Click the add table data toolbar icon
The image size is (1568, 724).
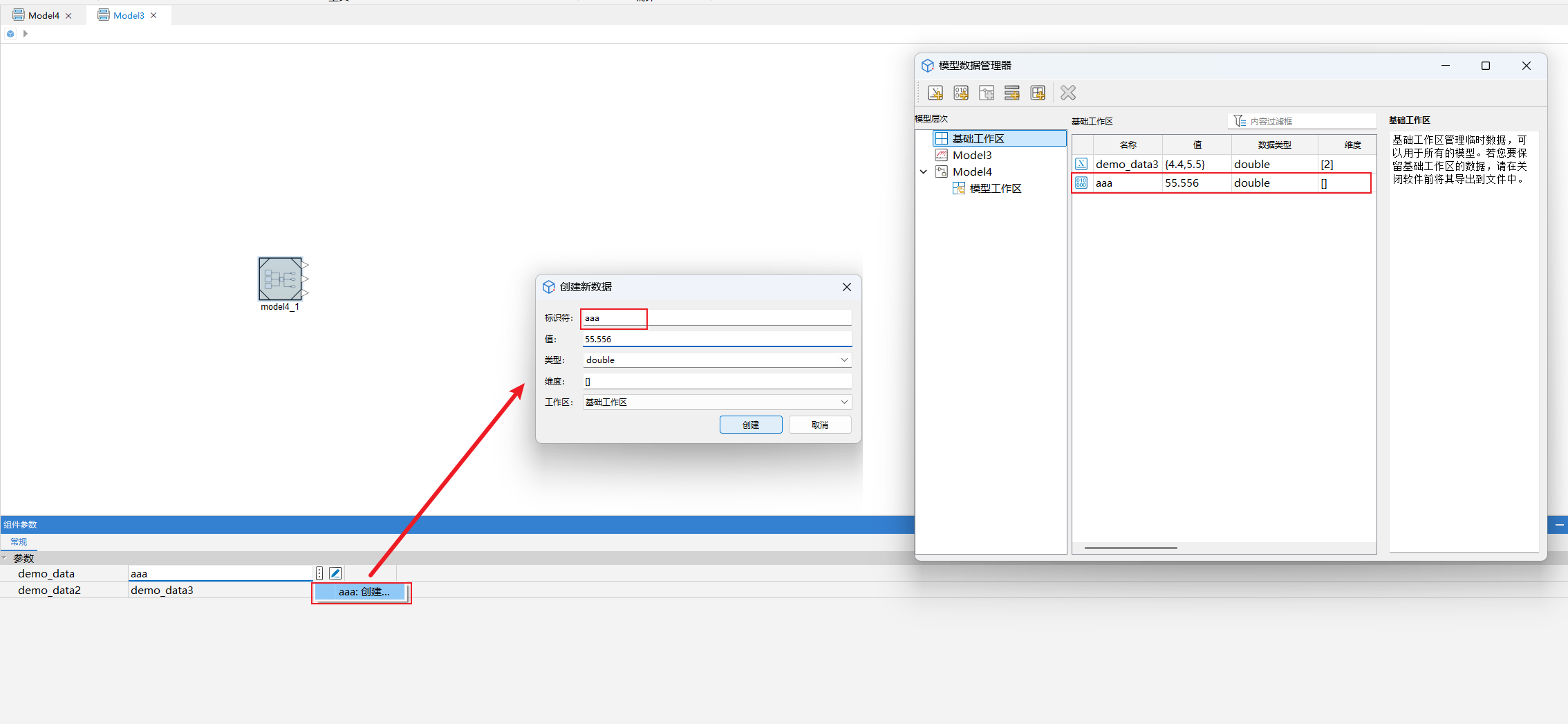(x=1037, y=93)
